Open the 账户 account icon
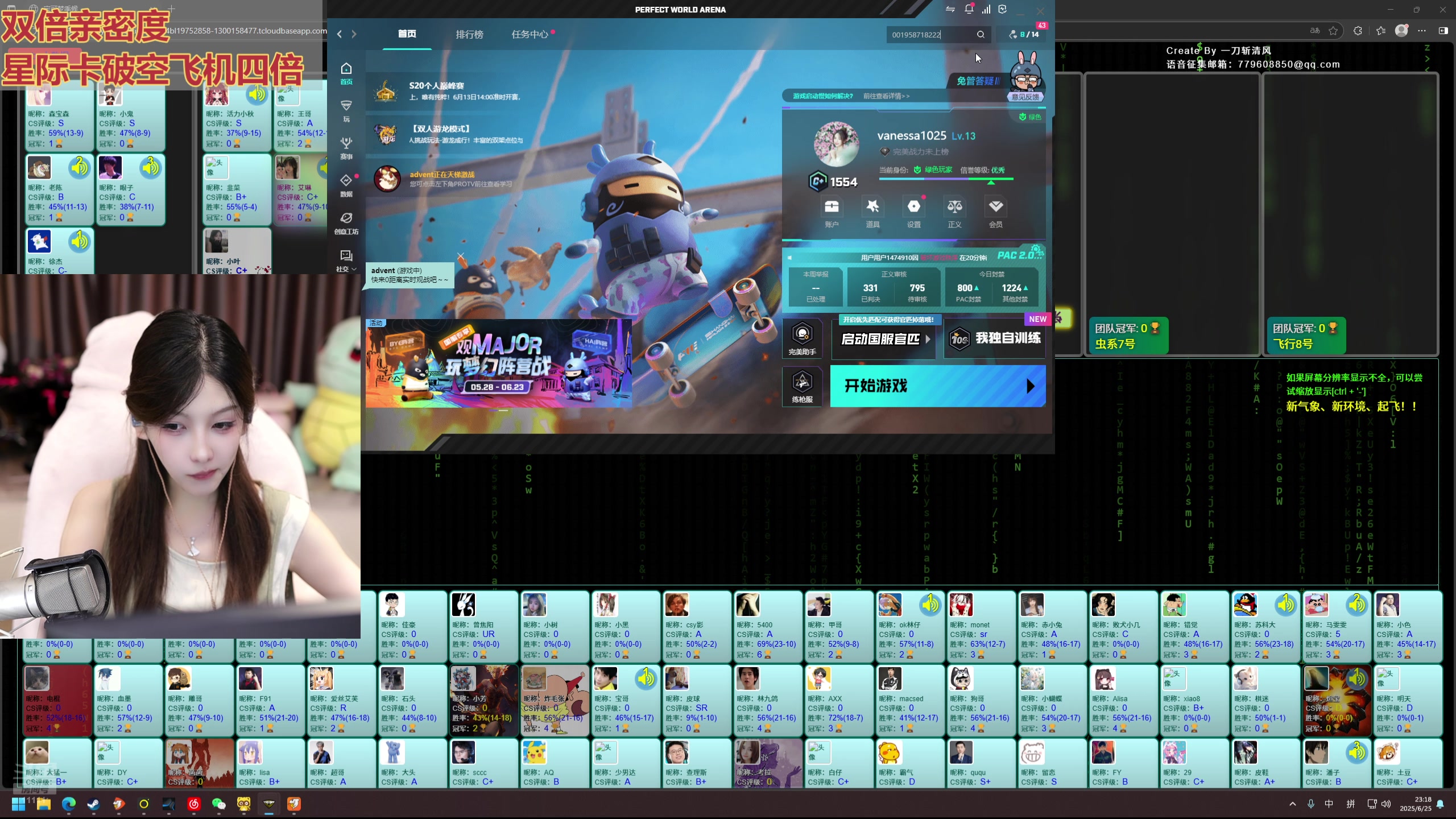Viewport: 1456px width, 819px height. (832, 212)
